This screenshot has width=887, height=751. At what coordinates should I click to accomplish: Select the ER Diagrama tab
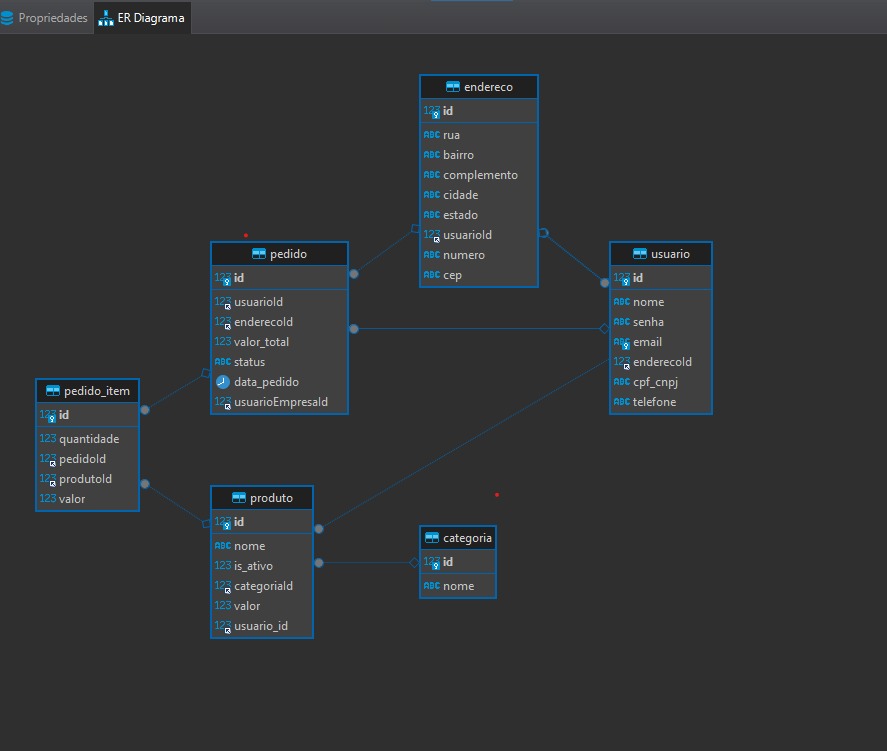[142, 18]
